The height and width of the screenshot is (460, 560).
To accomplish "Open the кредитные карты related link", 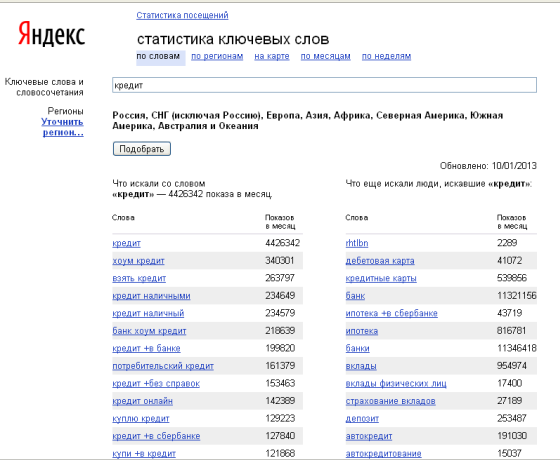I will pyautogui.click(x=381, y=278).
